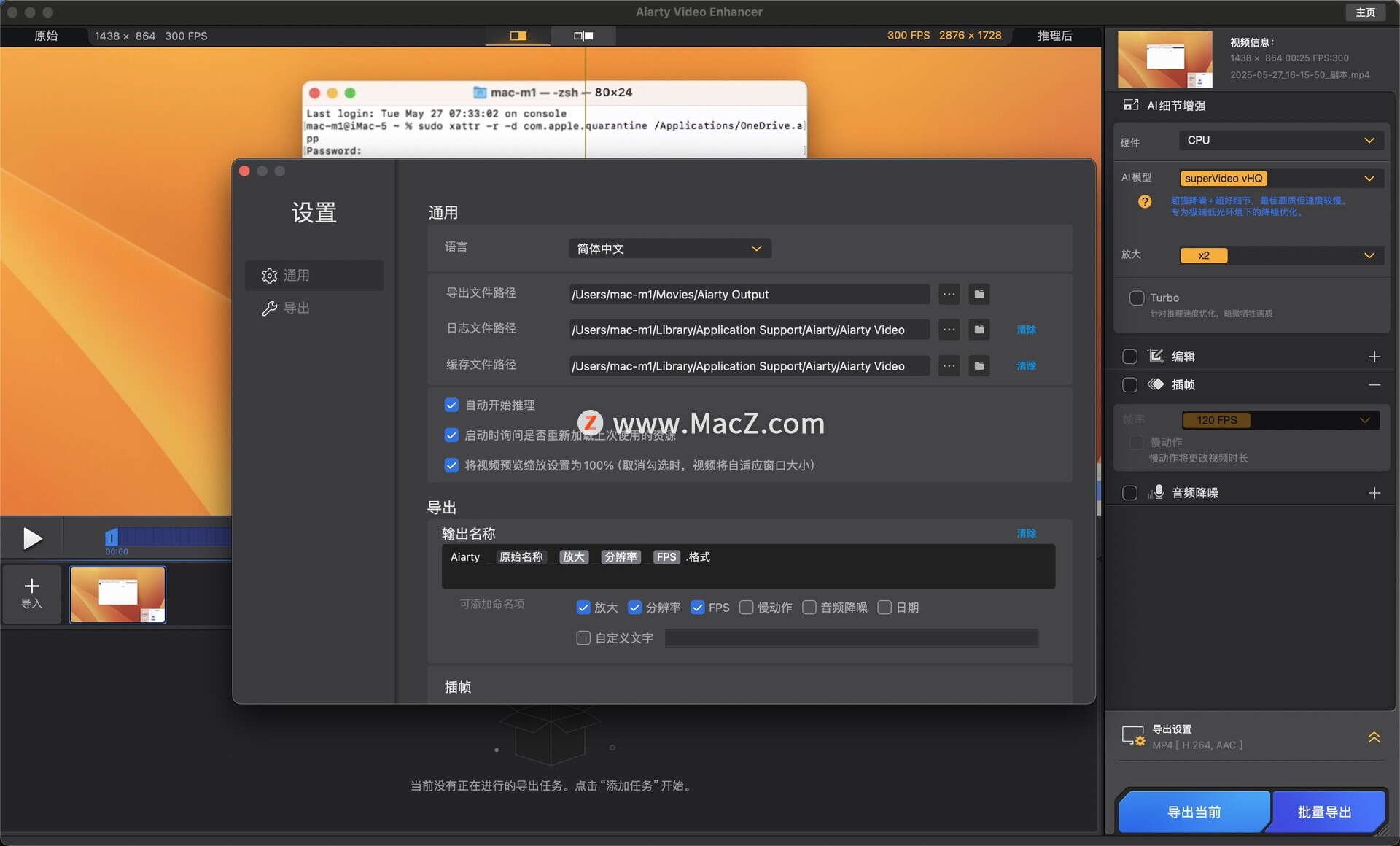The image size is (1400, 846).
Task: Enable the 编辑 section checkbox
Action: click(1129, 357)
